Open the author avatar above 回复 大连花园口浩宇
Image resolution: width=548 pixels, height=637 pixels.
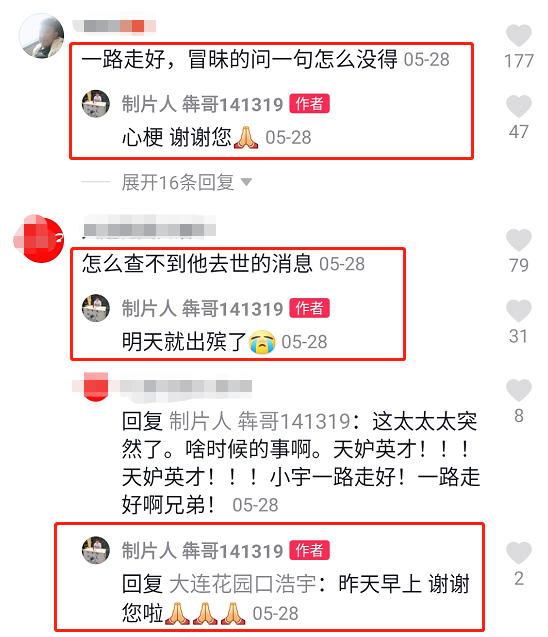click(x=96, y=550)
